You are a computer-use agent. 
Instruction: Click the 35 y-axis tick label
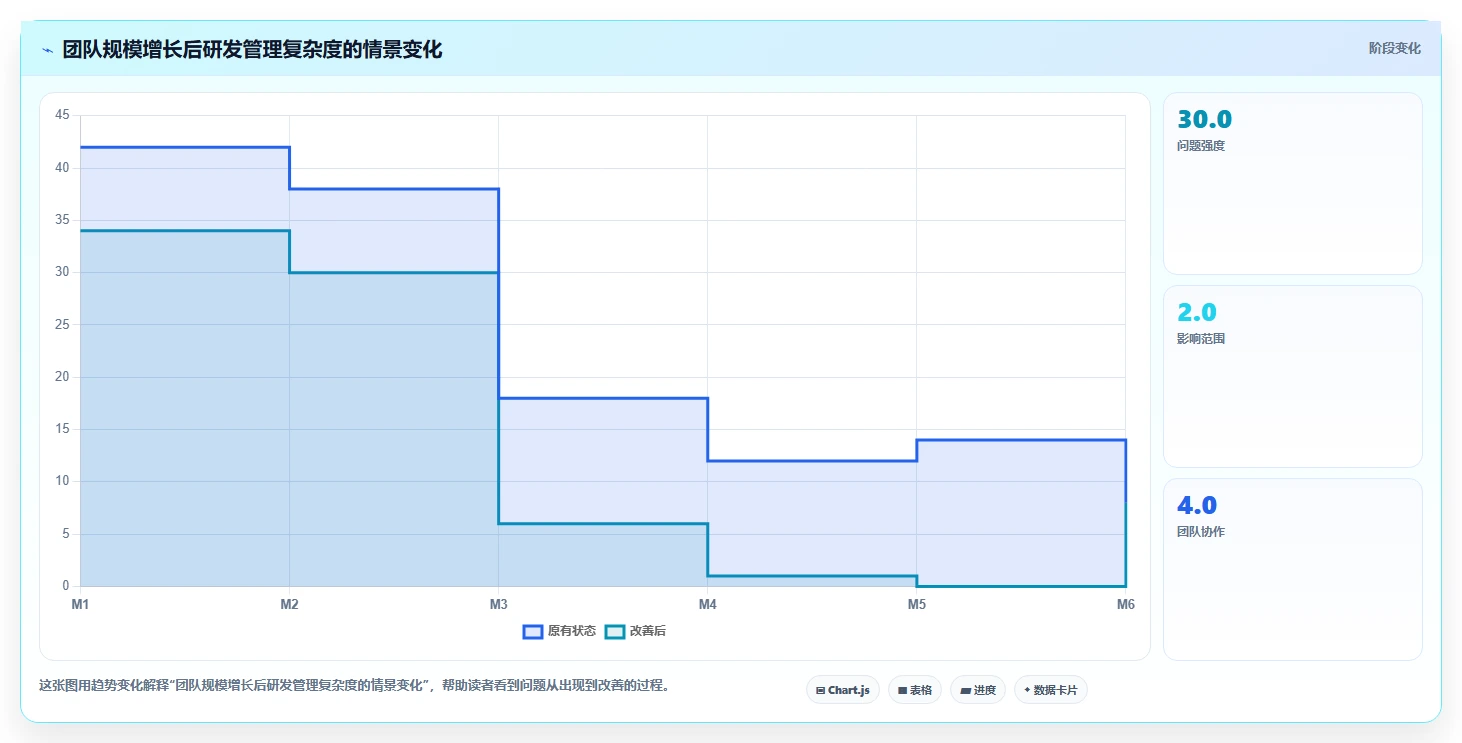click(x=62, y=220)
